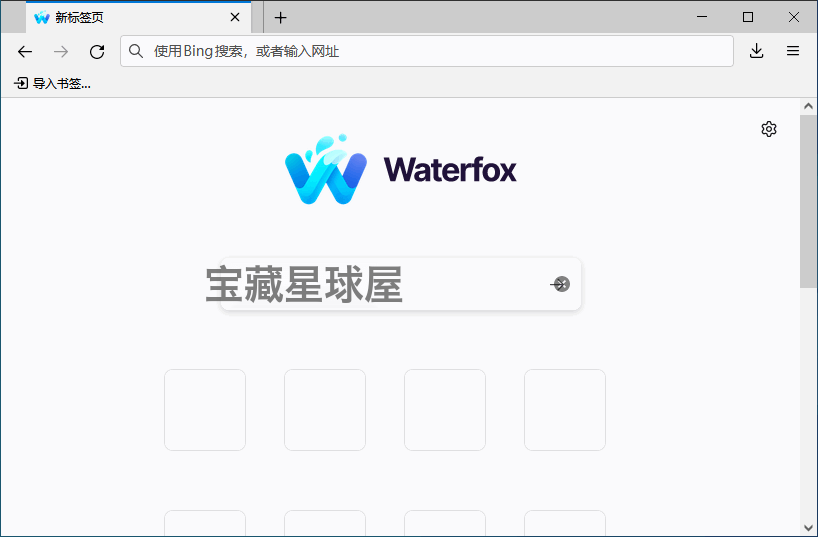Viewport: 818px width, 537px height.
Task: Close the 新标签页 tab
Action: click(235, 17)
